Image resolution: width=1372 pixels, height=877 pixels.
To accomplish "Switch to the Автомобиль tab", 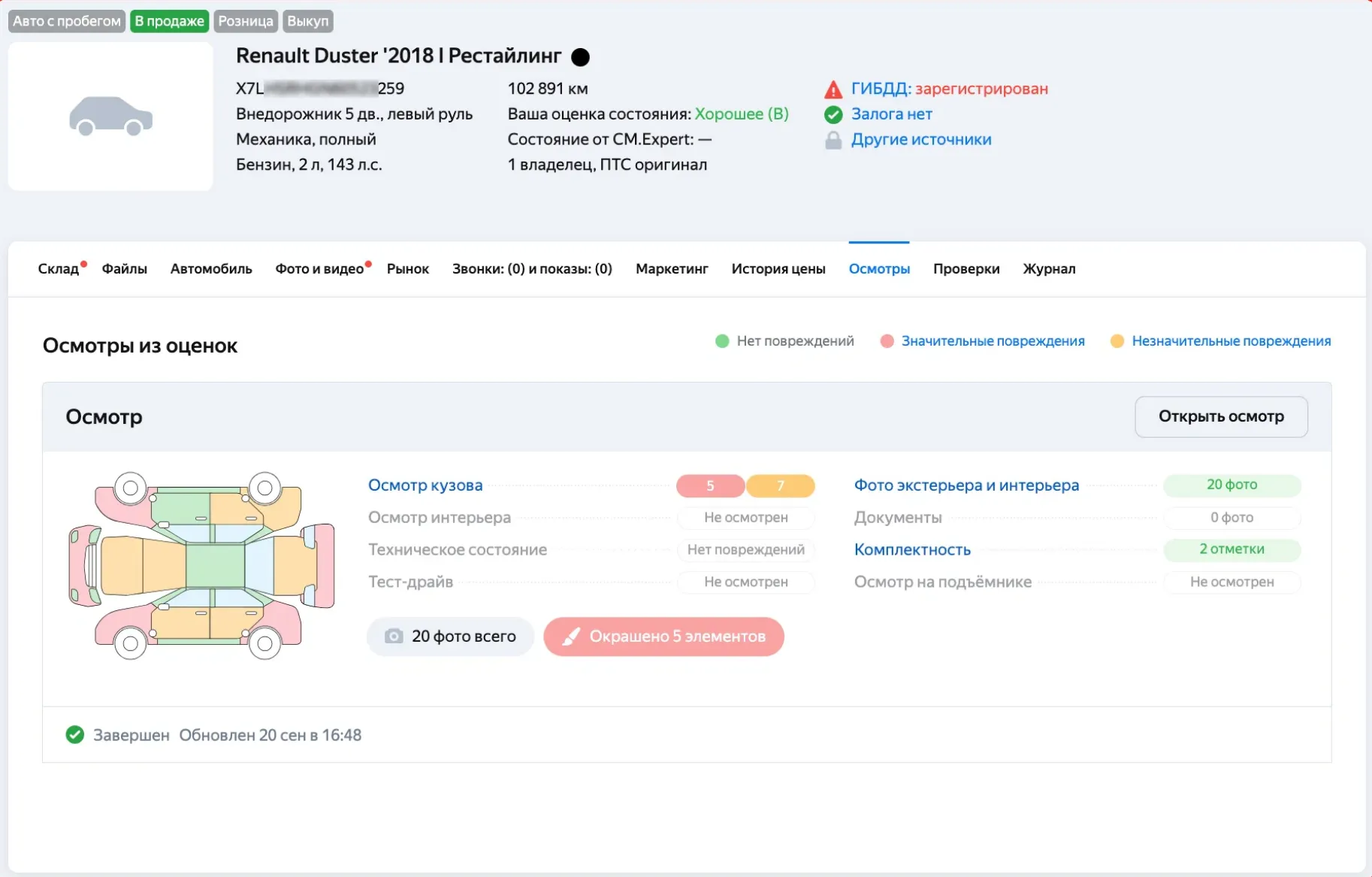I will pos(211,268).
